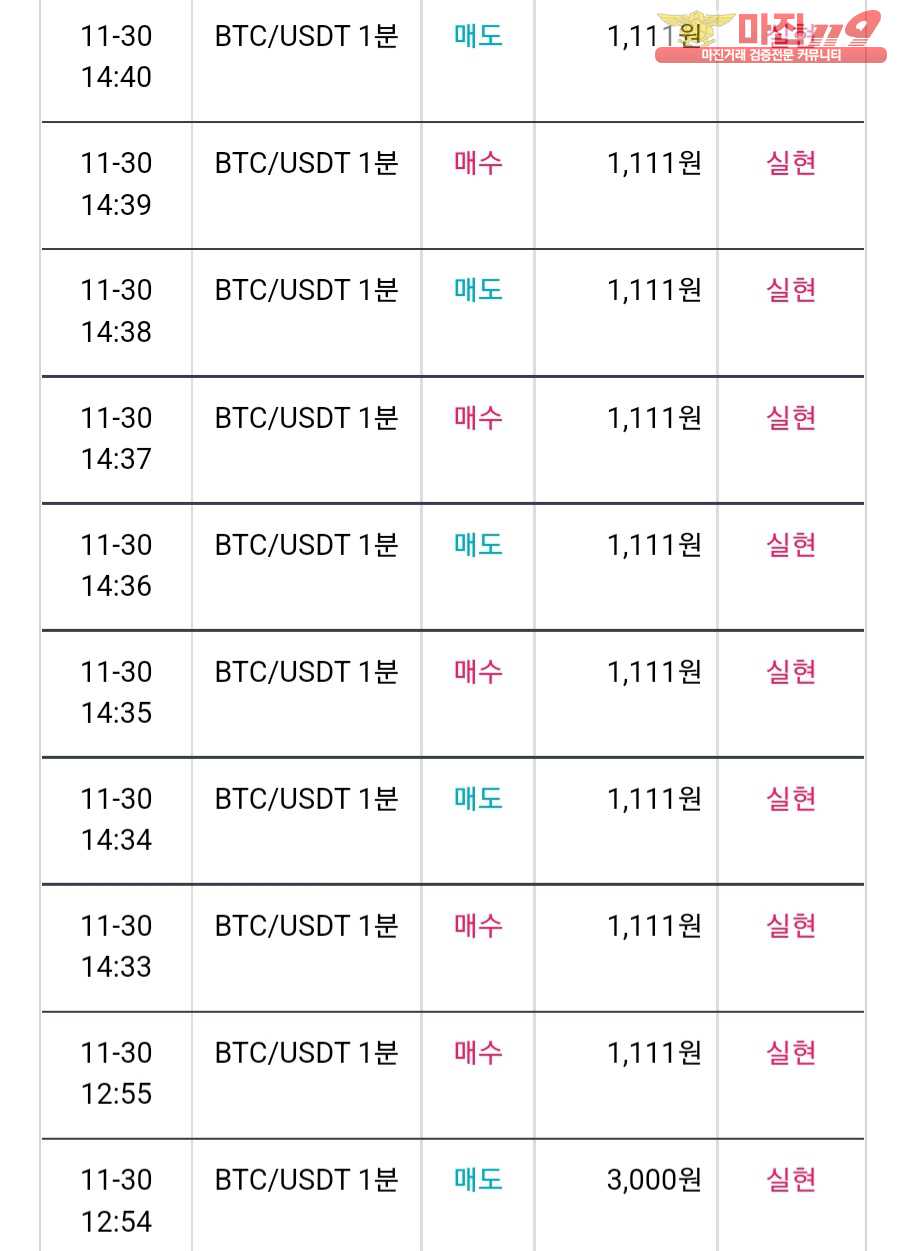Select the 1,111원 amount at 14:35
This screenshot has height=1251, width=898.
(654, 671)
